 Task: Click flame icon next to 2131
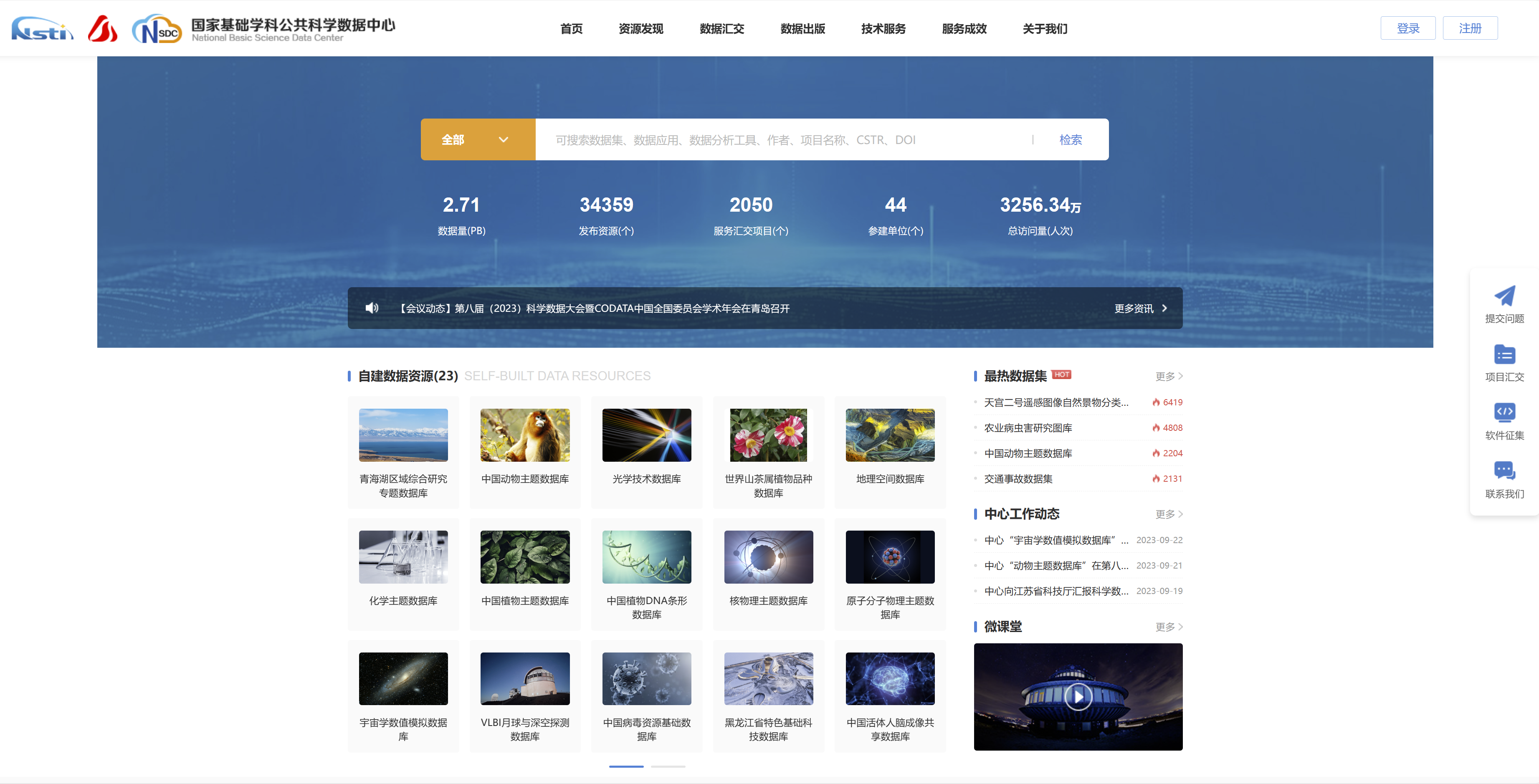1156,479
